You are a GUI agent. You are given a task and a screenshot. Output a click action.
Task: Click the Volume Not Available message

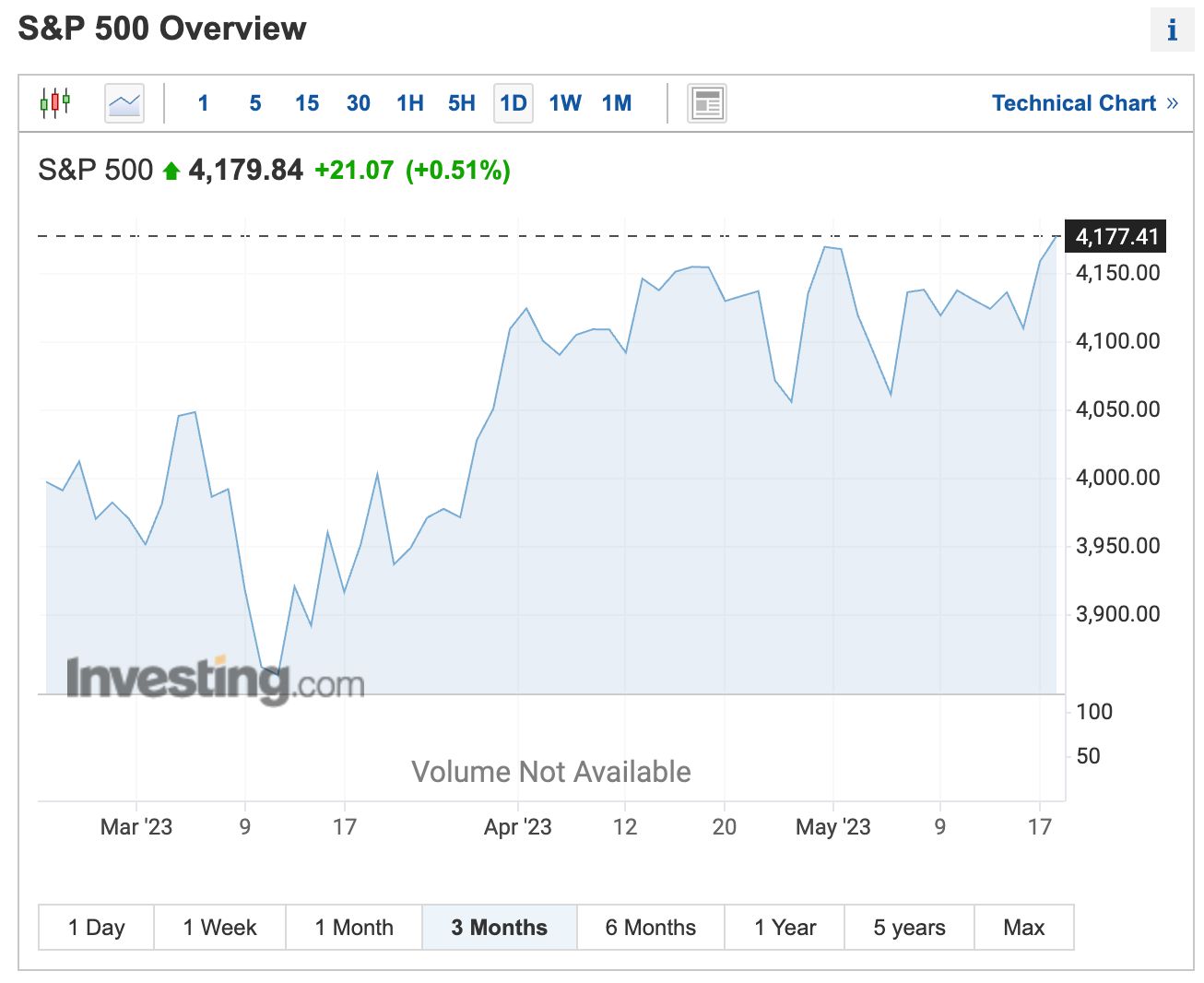(x=551, y=772)
